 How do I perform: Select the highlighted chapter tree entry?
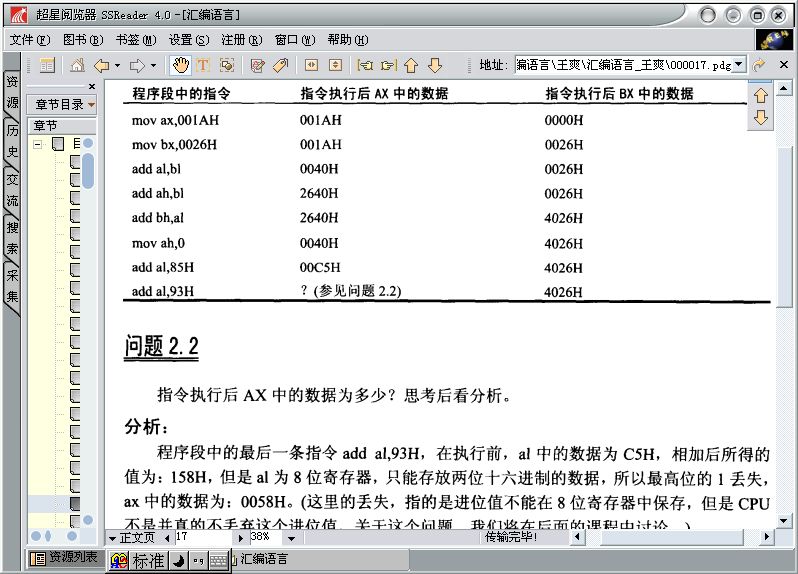[x=75, y=504]
